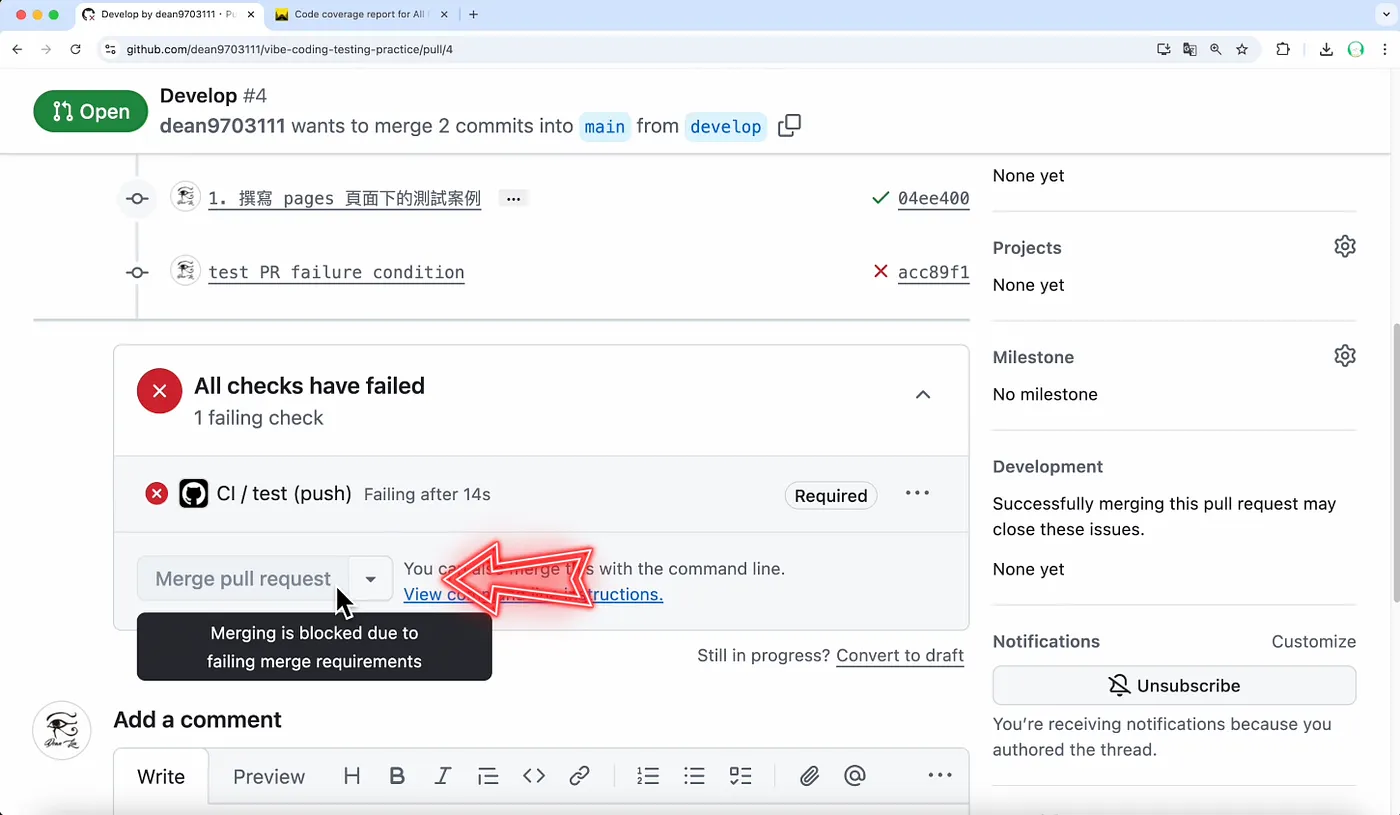This screenshot has width=1400, height=815.
Task: Select the Develop by dean9703111 browser tab
Action: coord(167,15)
